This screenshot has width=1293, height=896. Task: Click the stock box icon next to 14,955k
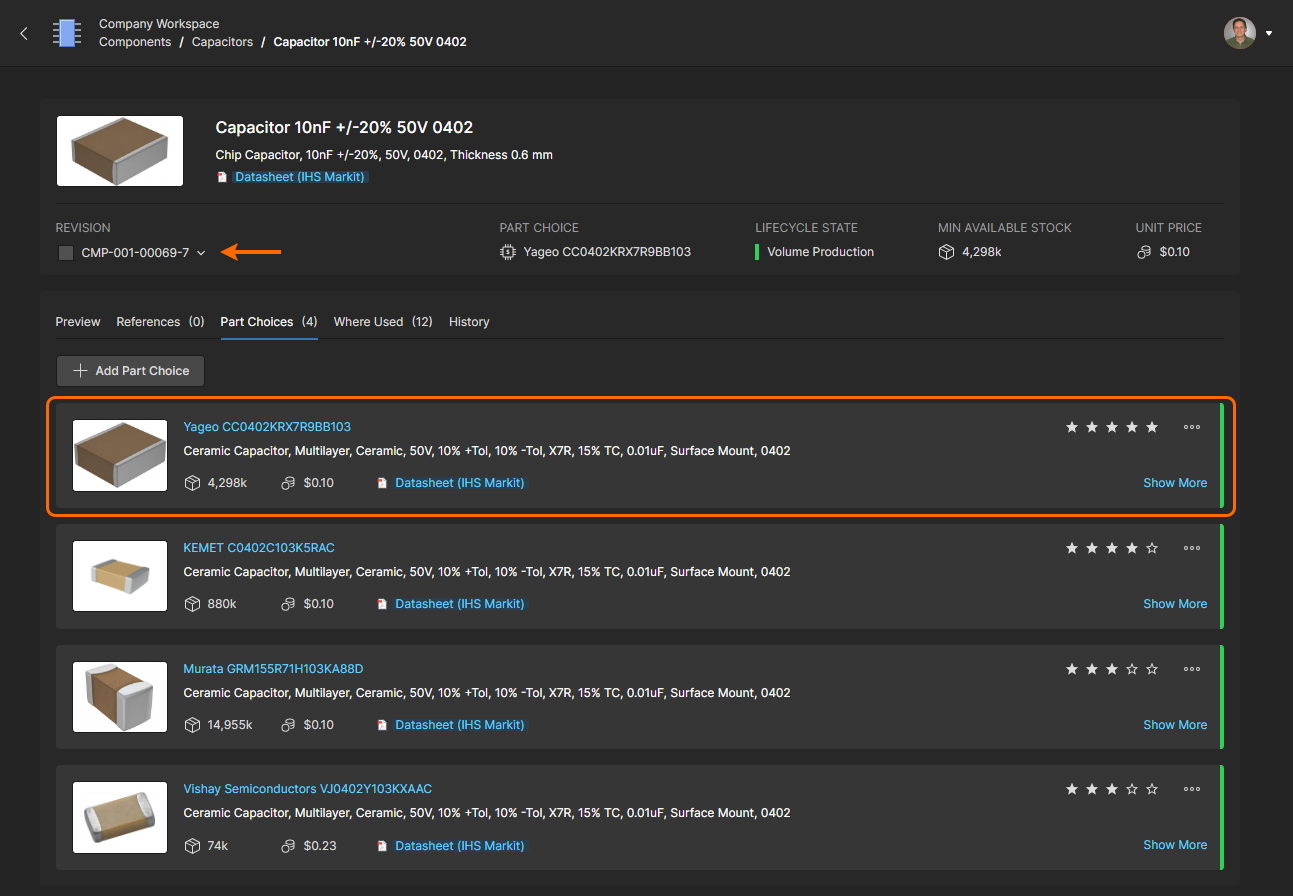coord(193,725)
